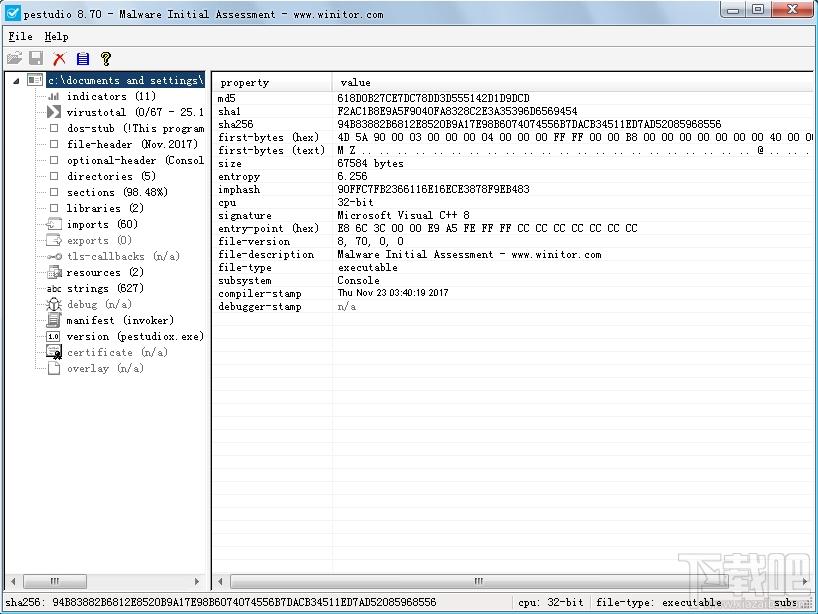Viewport: 818px width, 614px height.
Task: Click the compiler-stamp date value
Action: (x=393, y=293)
